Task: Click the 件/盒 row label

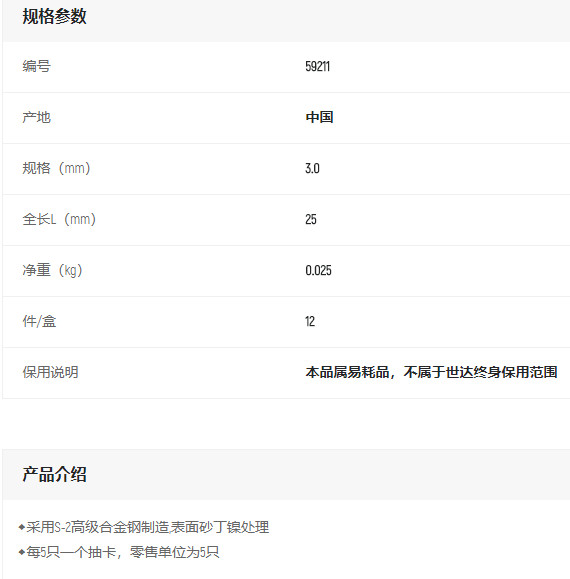Action: tap(39, 321)
